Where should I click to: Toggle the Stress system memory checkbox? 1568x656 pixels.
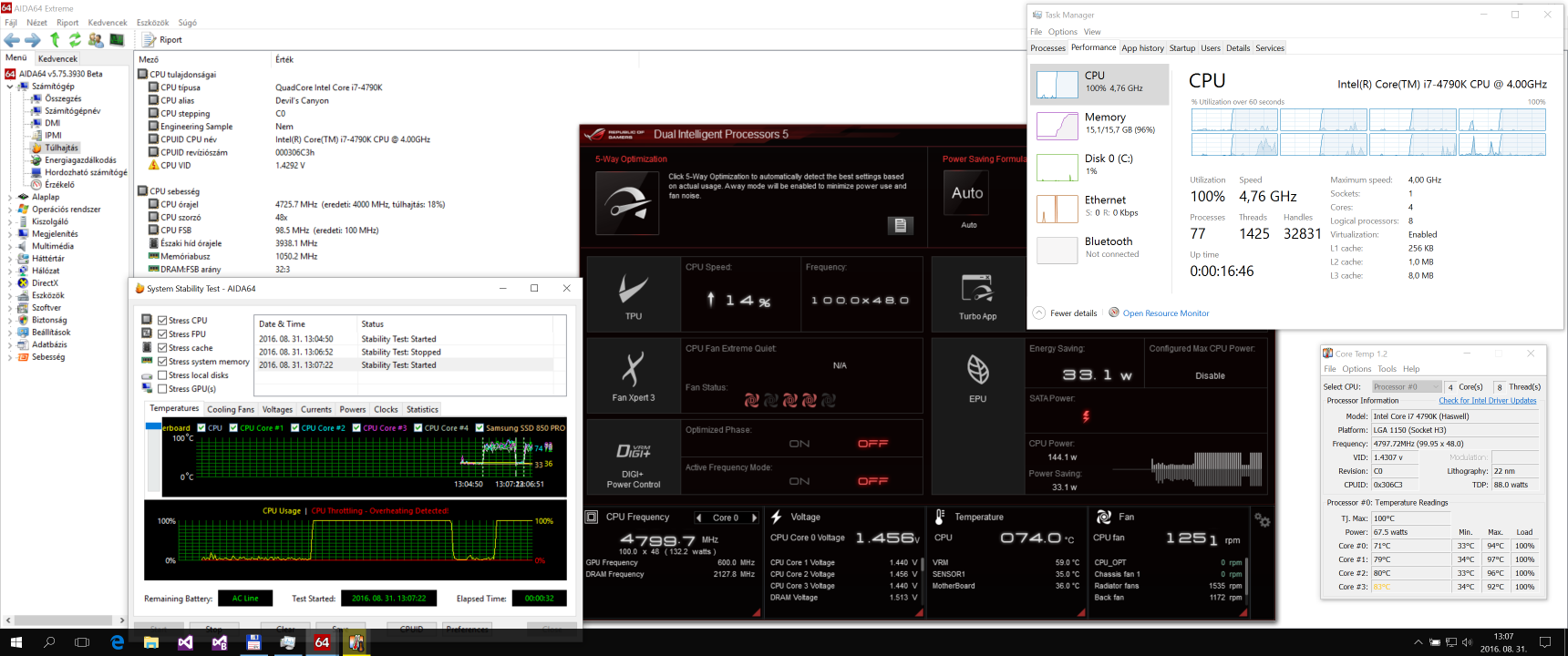pos(162,362)
